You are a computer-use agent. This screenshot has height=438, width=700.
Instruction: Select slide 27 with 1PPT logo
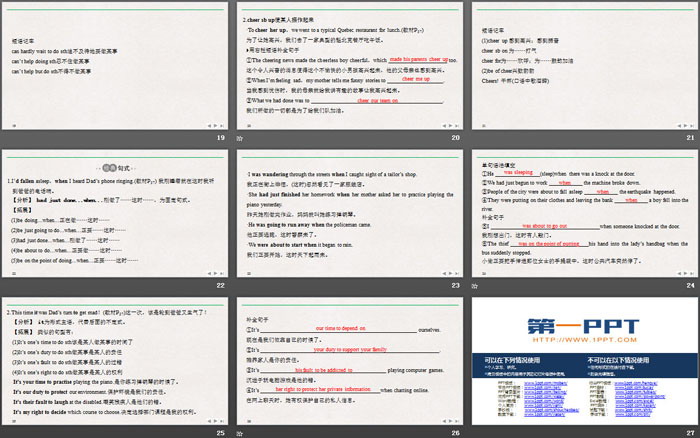[x=583, y=359]
